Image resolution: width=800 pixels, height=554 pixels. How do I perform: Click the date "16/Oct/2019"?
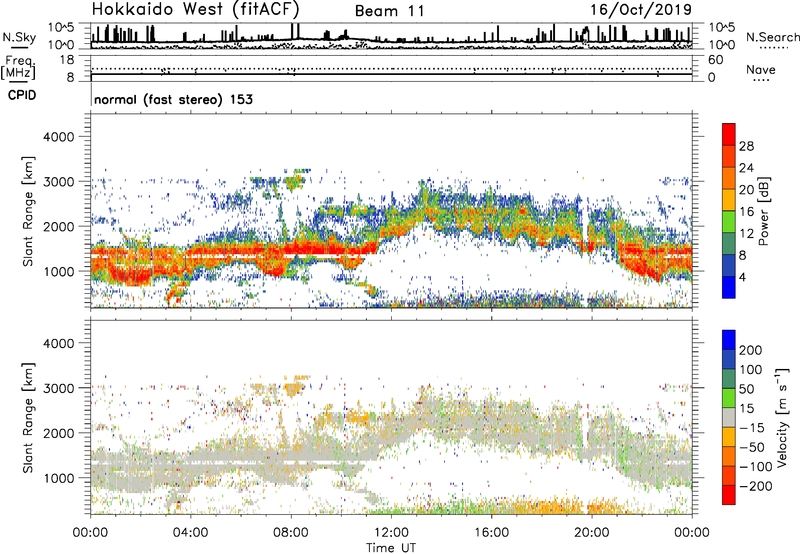coord(641,10)
